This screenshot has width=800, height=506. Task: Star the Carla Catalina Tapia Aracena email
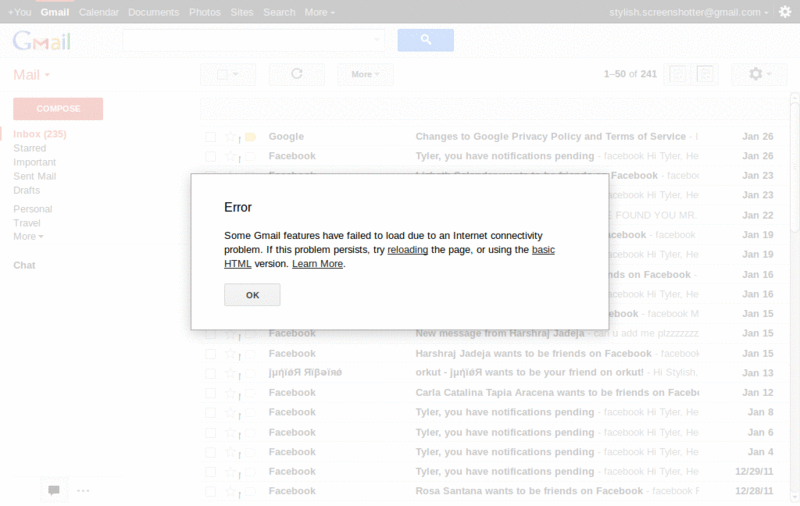230,393
